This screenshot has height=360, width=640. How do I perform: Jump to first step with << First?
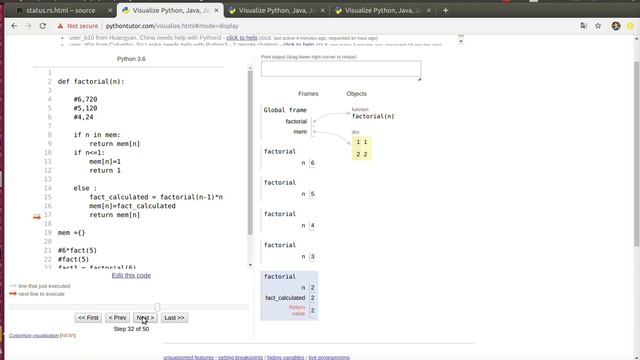tap(88, 318)
